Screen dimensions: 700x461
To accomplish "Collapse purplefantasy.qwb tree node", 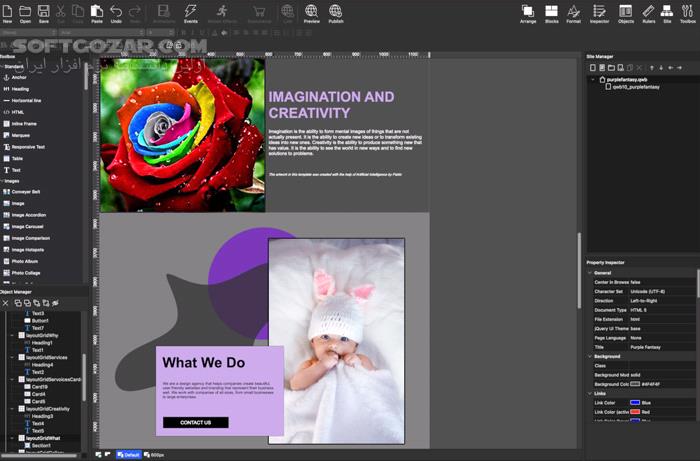I will tap(593, 80).
